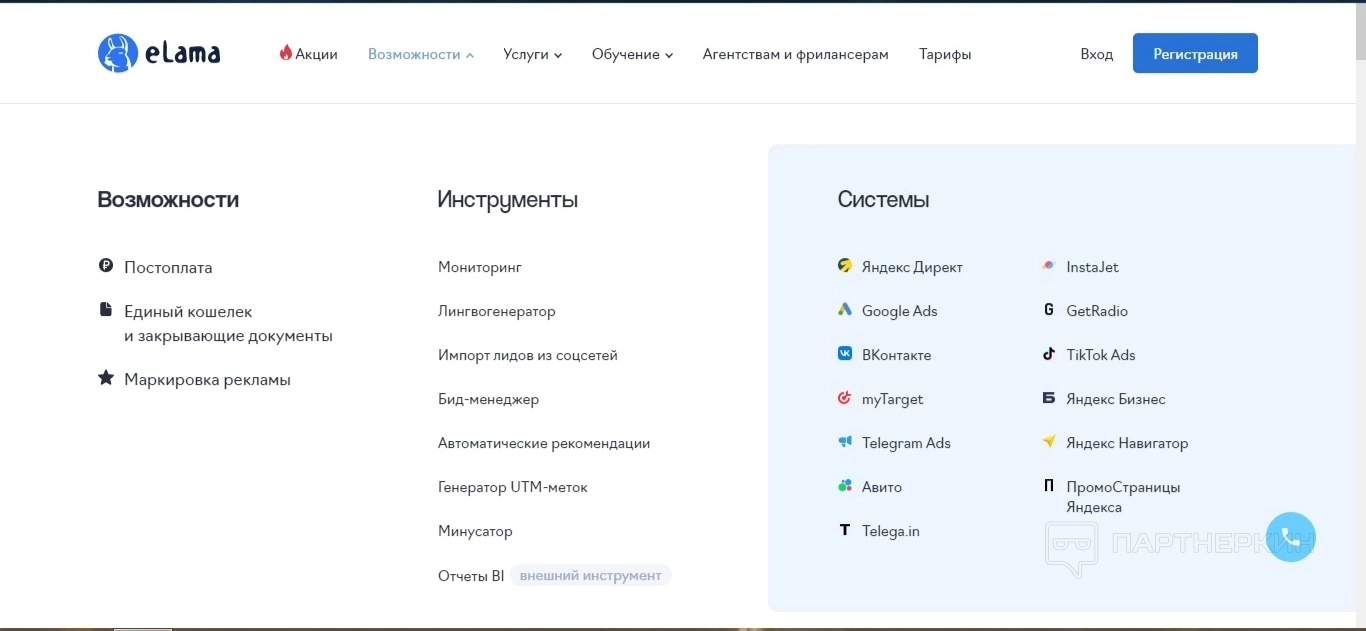Click the Авито logo icon
This screenshot has width=1366, height=631.
(845, 486)
